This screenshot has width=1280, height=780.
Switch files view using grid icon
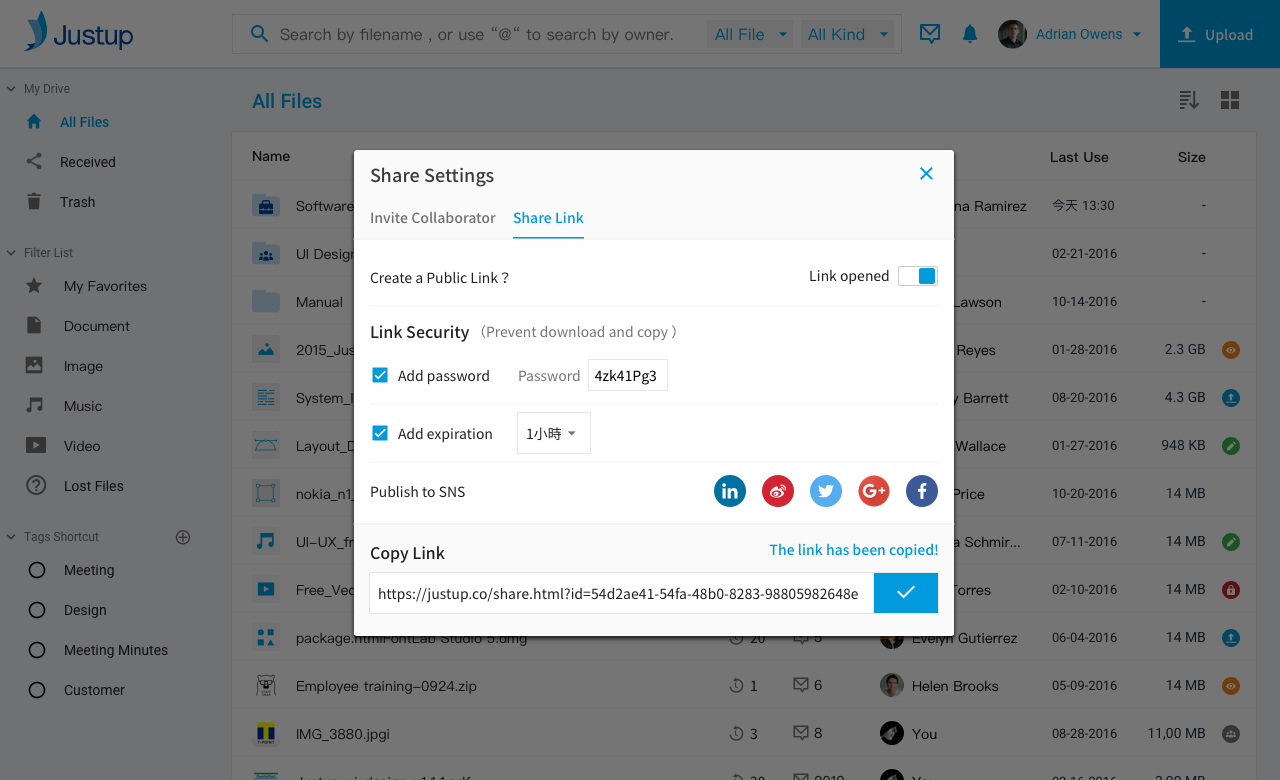(1230, 100)
